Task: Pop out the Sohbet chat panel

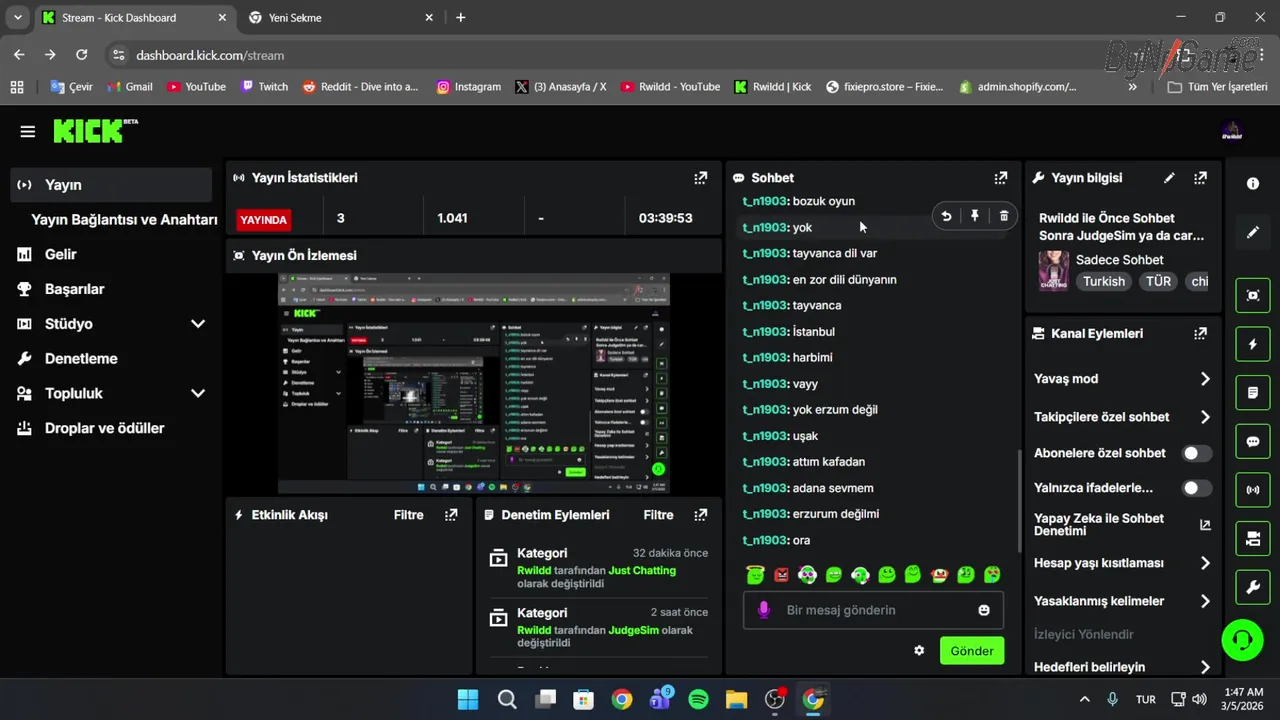Action: click(1001, 178)
